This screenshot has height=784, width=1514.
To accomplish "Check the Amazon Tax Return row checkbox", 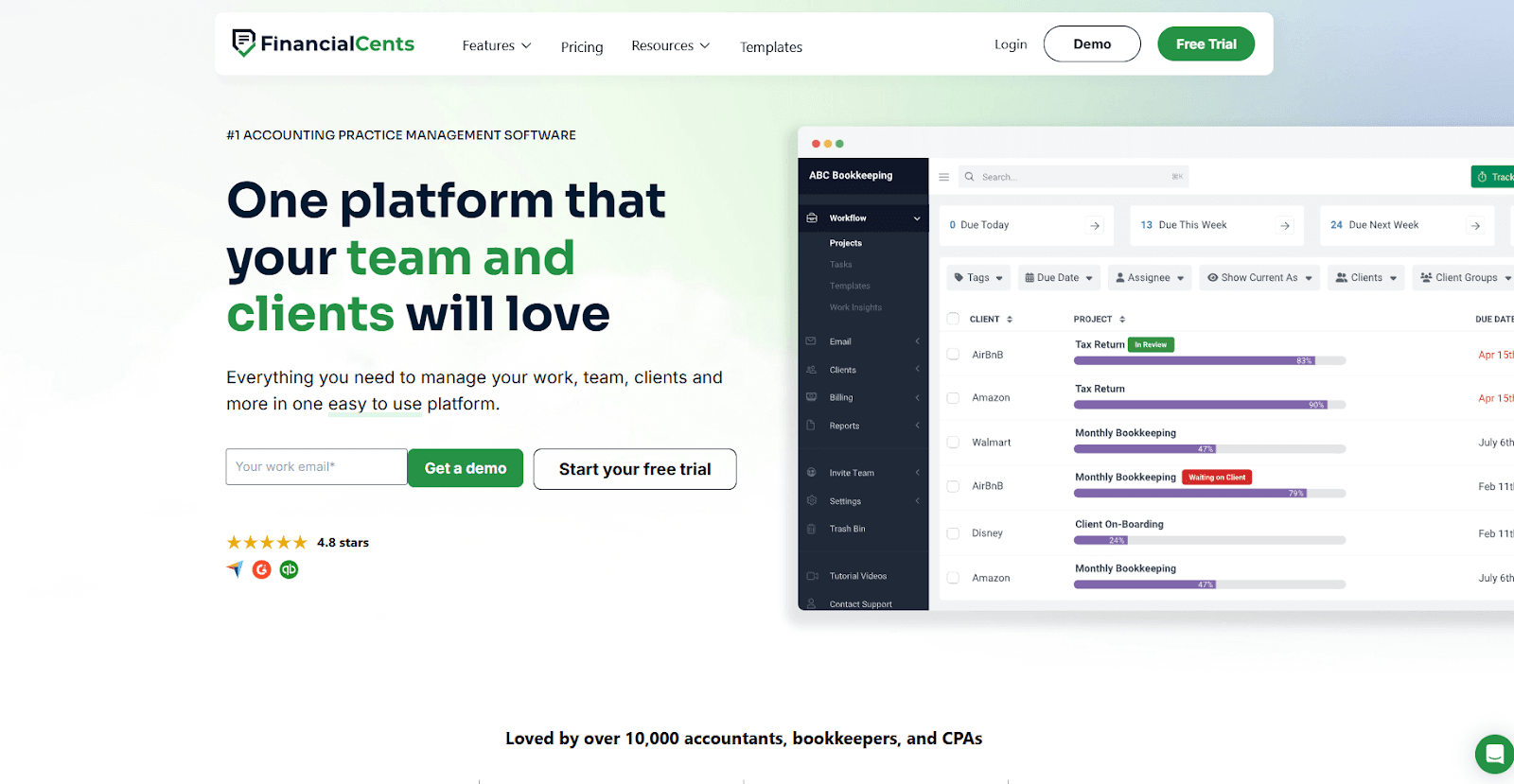I will [953, 398].
